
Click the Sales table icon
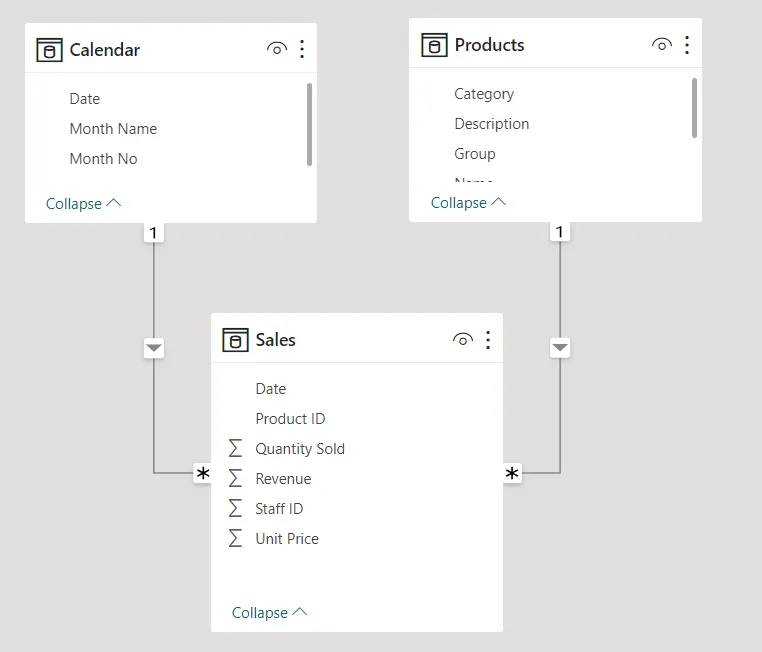click(x=235, y=340)
